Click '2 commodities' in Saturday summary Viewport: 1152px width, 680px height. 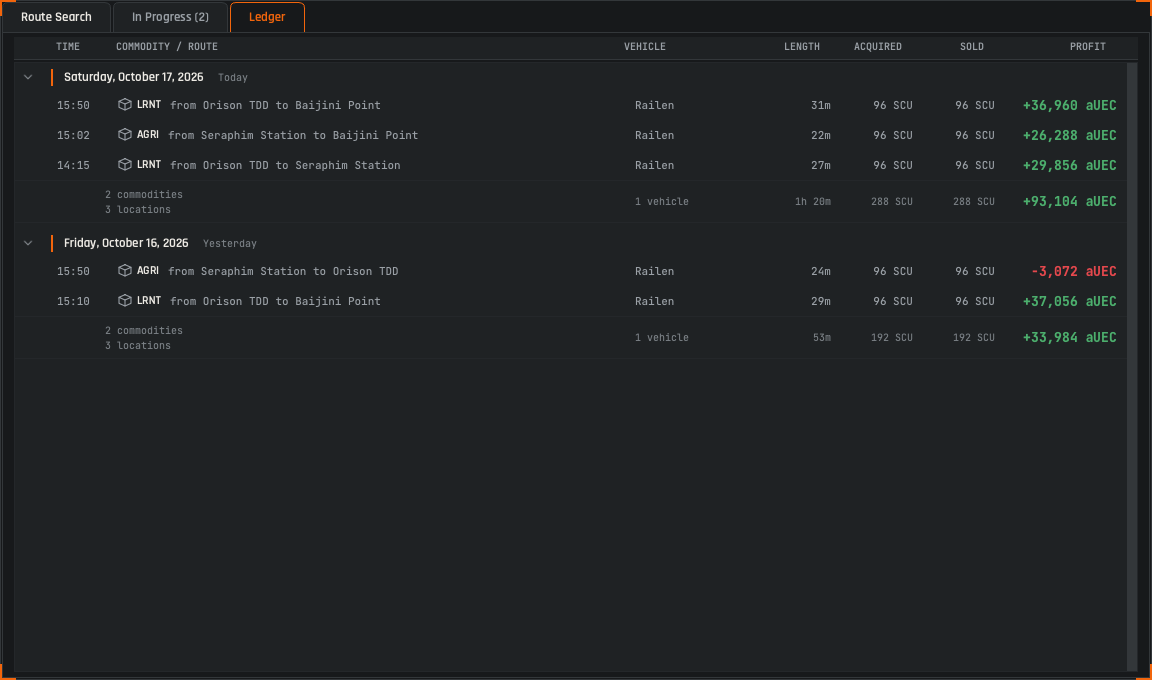click(143, 194)
